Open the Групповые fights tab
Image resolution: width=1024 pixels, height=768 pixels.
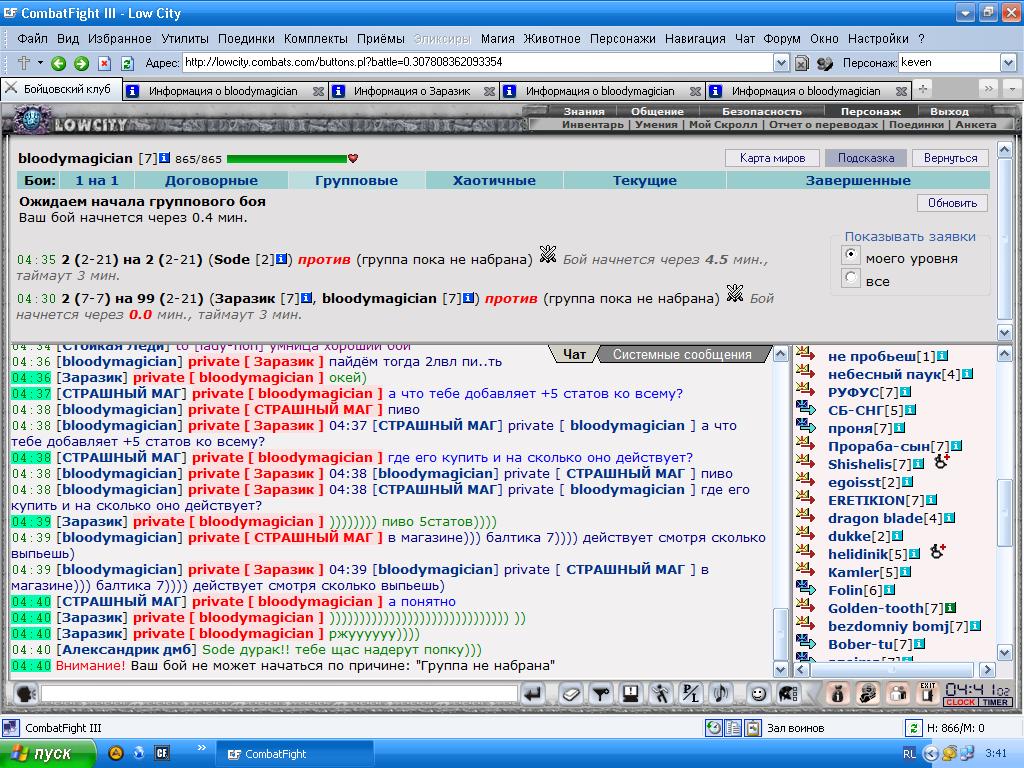pyautogui.click(x=356, y=180)
